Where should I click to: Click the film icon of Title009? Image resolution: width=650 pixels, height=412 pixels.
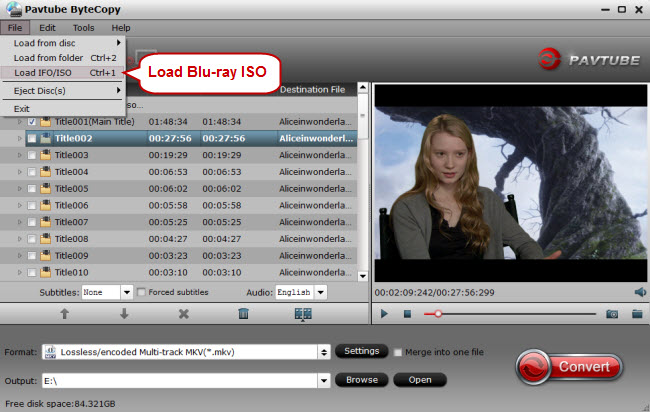(x=46, y=256)
